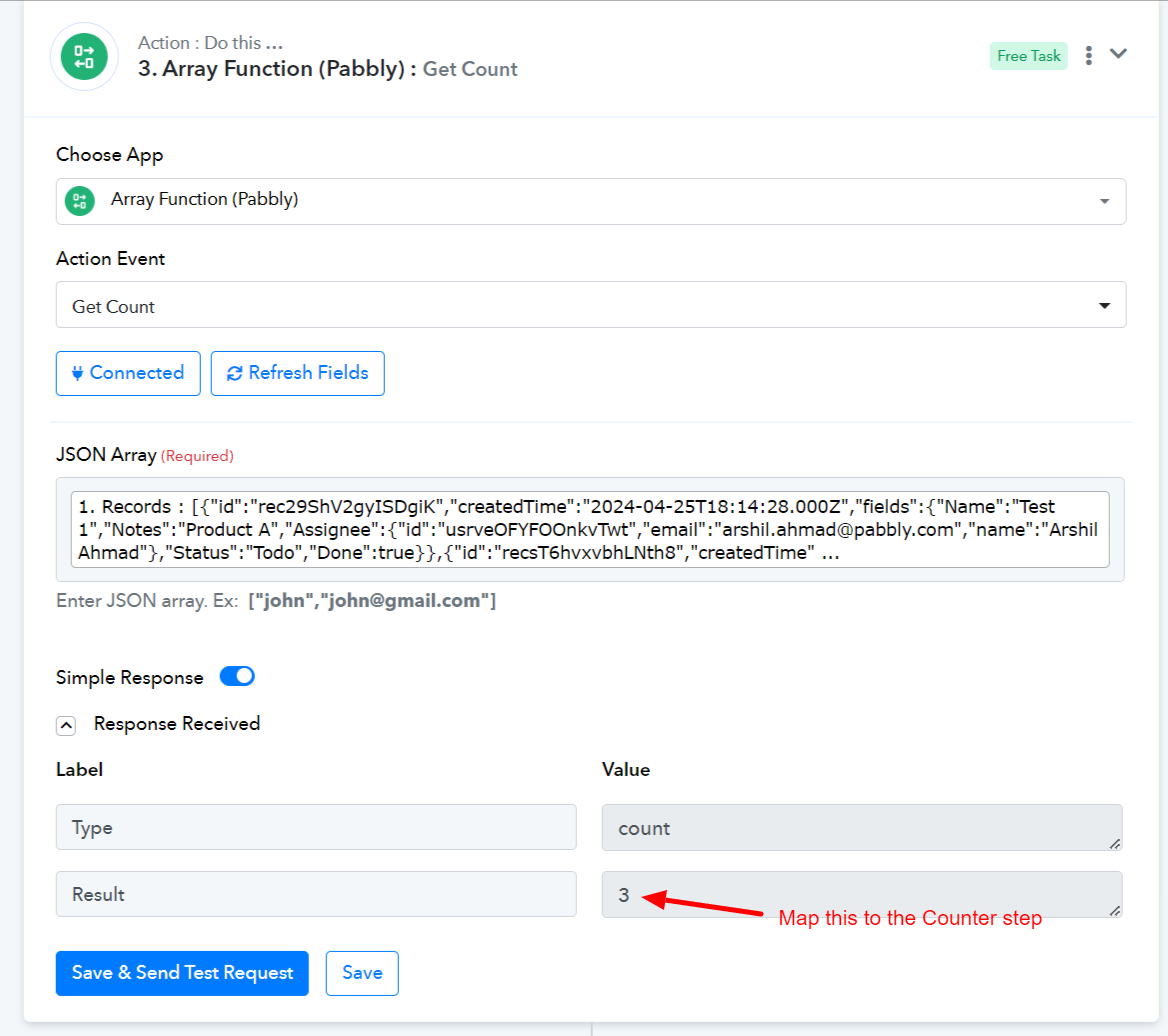1168x1036 pixels.
Task: Toggle the Simple Response switch
Action: (237, 676)
